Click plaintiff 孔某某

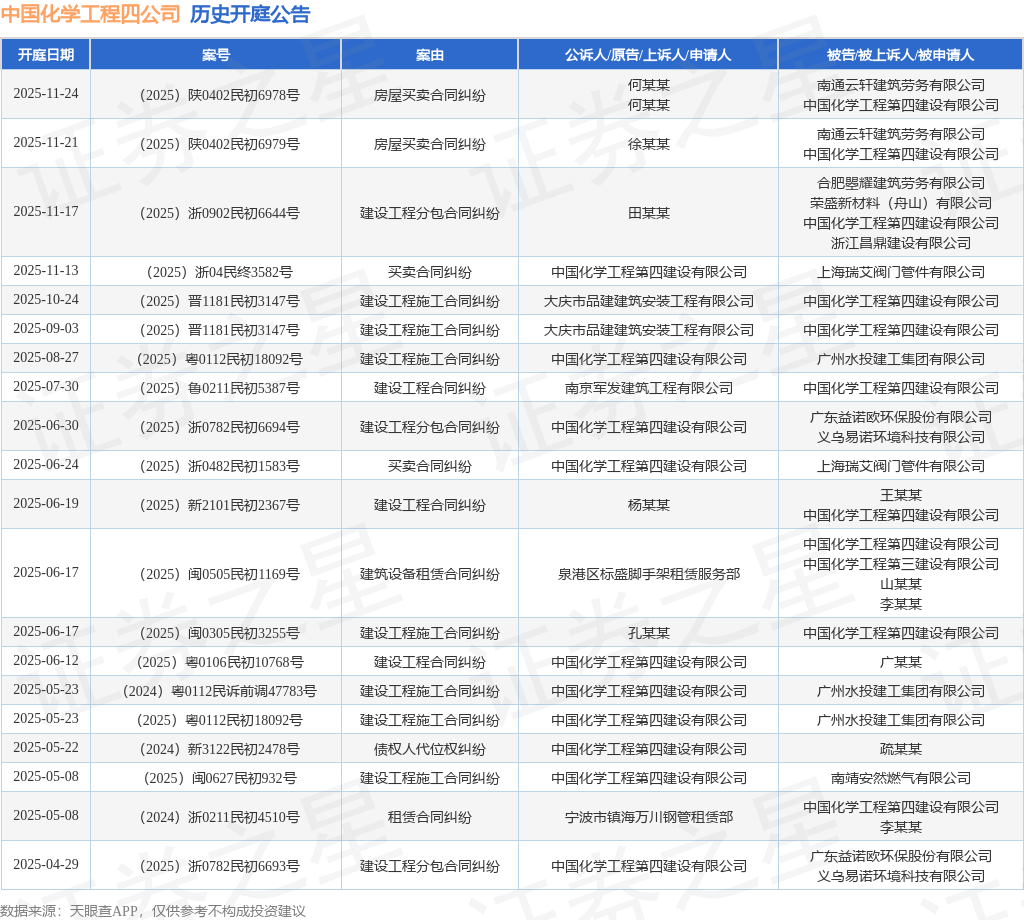[648, 633]
